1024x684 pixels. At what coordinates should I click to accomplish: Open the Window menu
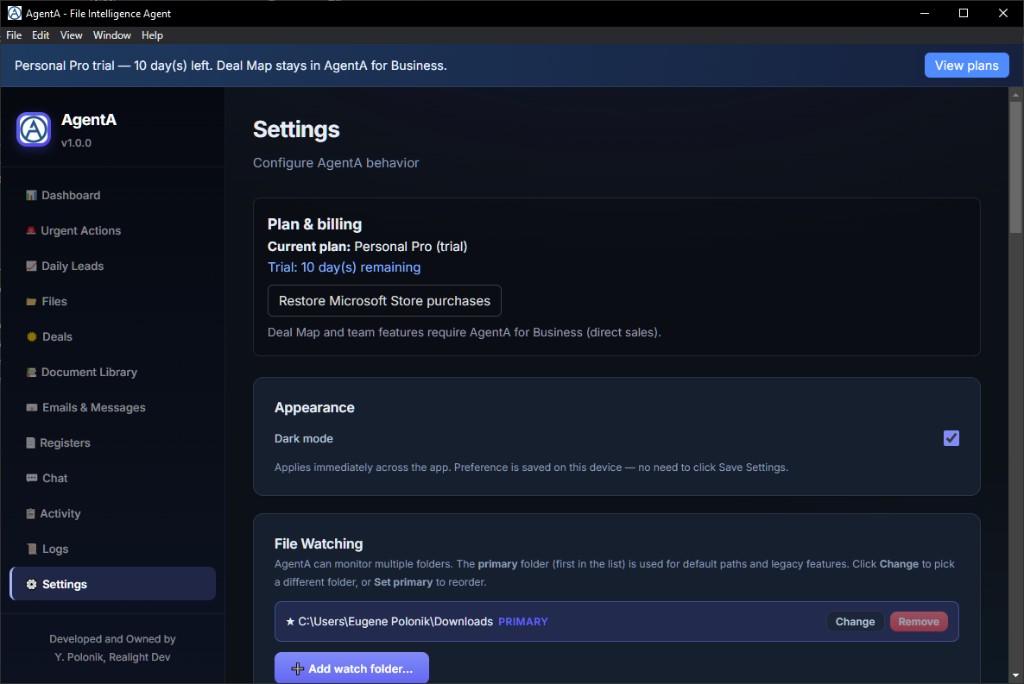(112, 35)
